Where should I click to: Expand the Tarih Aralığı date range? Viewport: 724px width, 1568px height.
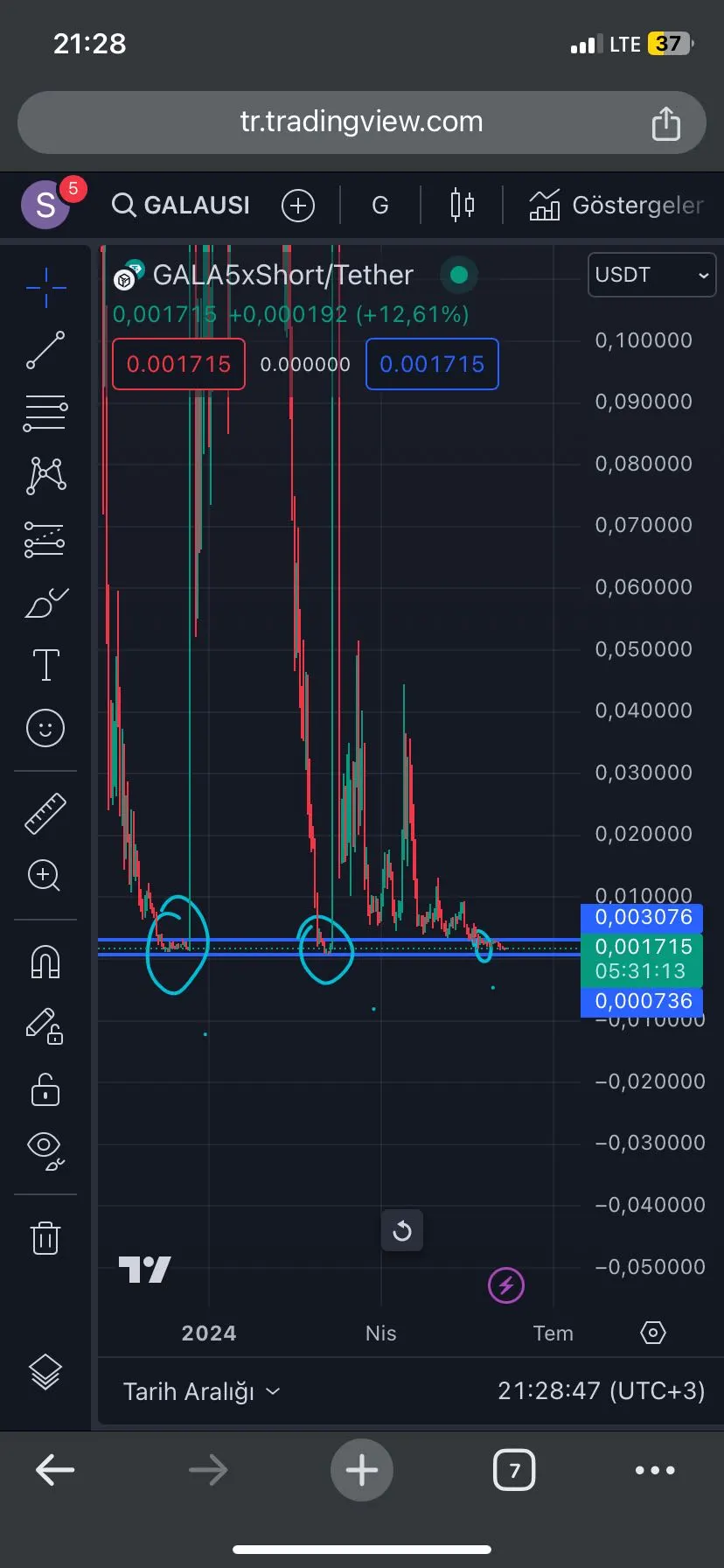[x=201, y=1391]
